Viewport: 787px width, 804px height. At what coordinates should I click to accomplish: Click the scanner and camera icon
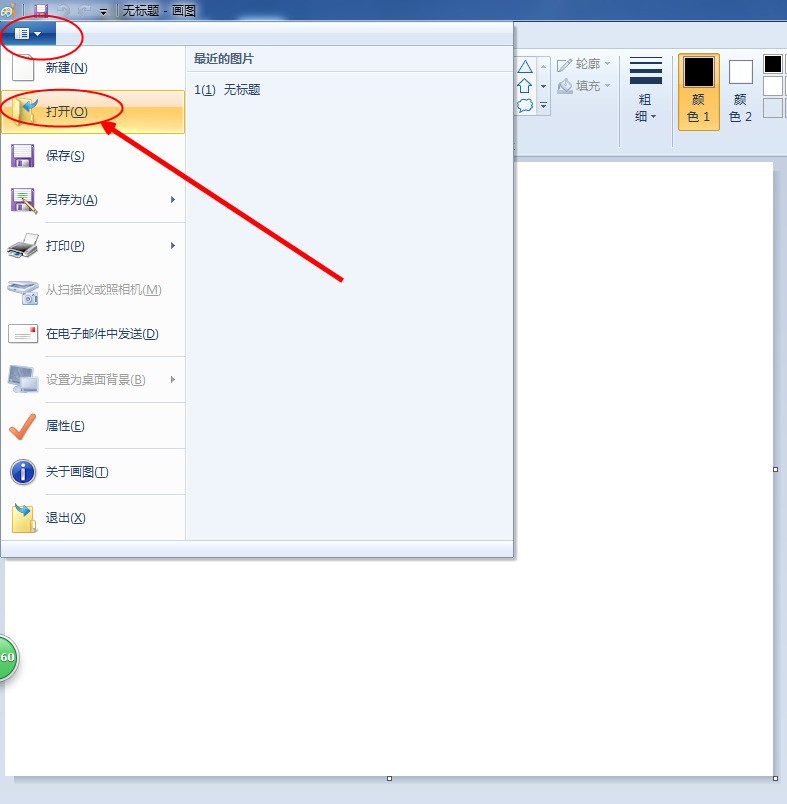click(23, 292)
